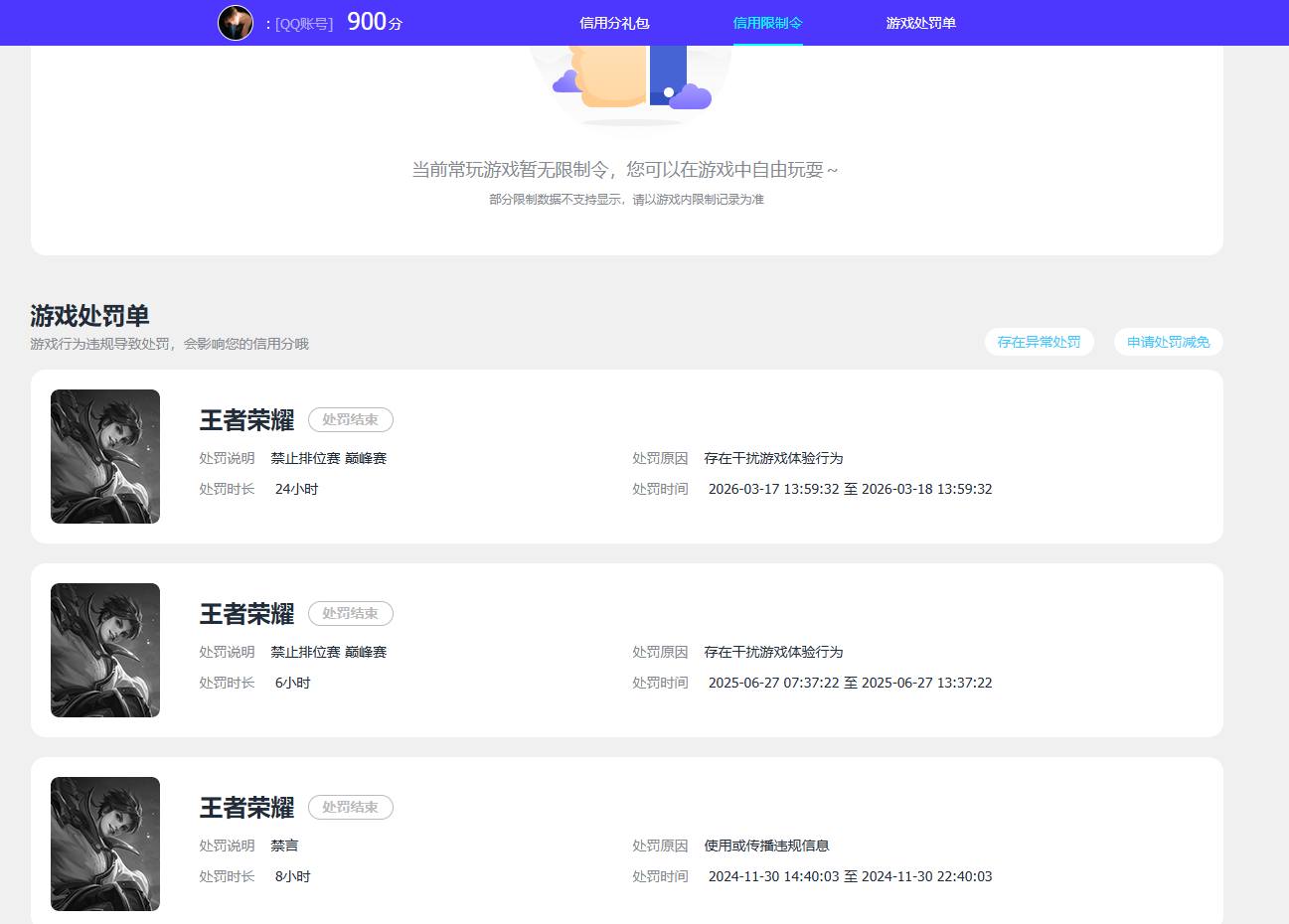Open the 王者荣耀 thumbnail for the 8小时 penalty
Screen dimensions: 1289x924
(x=105, y=844)
